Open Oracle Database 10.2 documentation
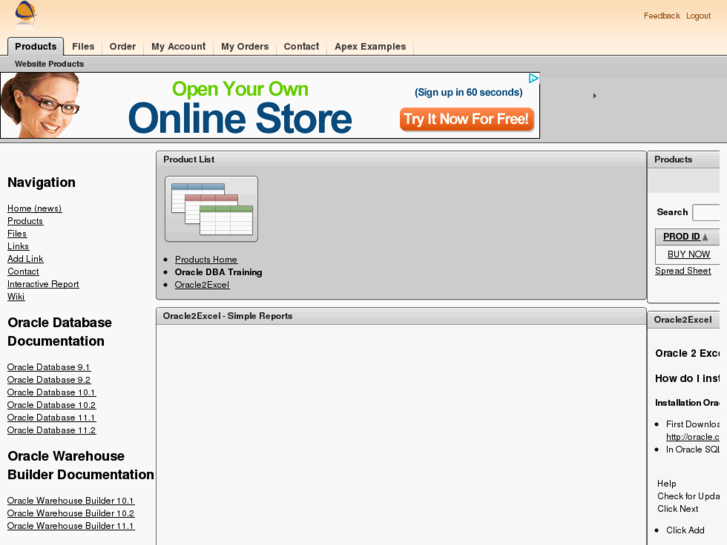 [51, 405]
